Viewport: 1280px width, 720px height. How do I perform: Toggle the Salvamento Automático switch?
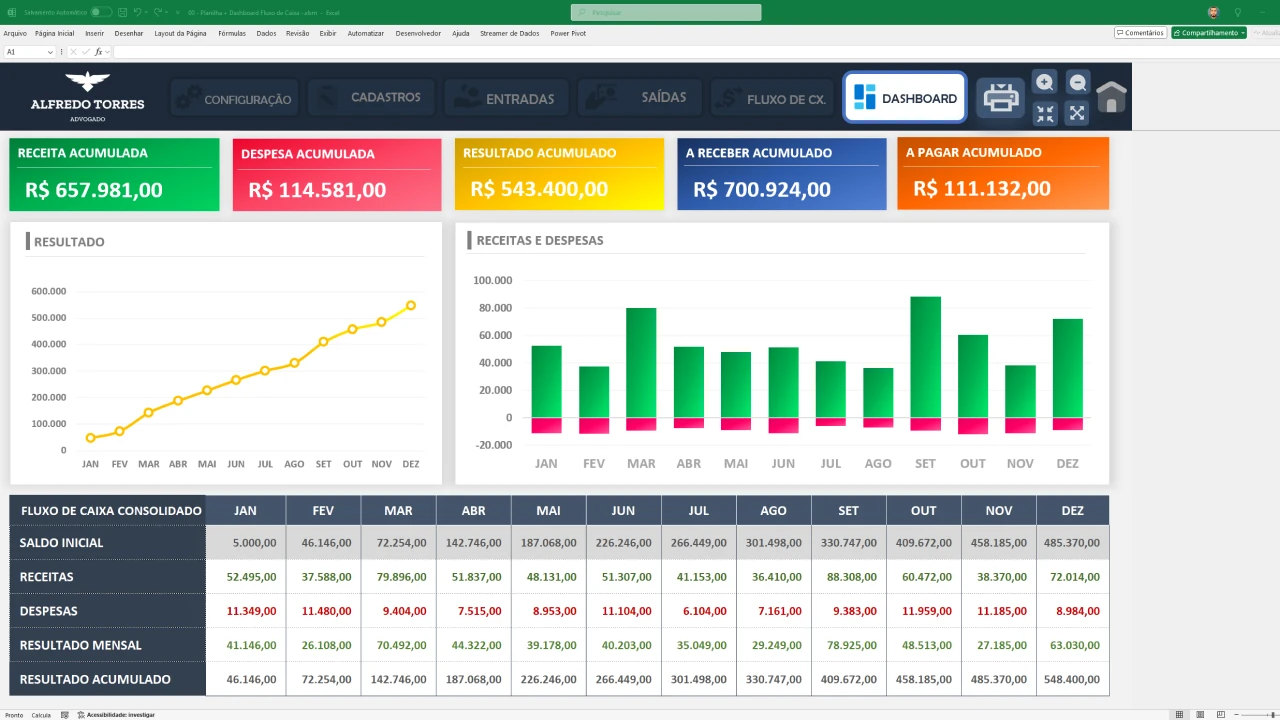coord(101,13)
